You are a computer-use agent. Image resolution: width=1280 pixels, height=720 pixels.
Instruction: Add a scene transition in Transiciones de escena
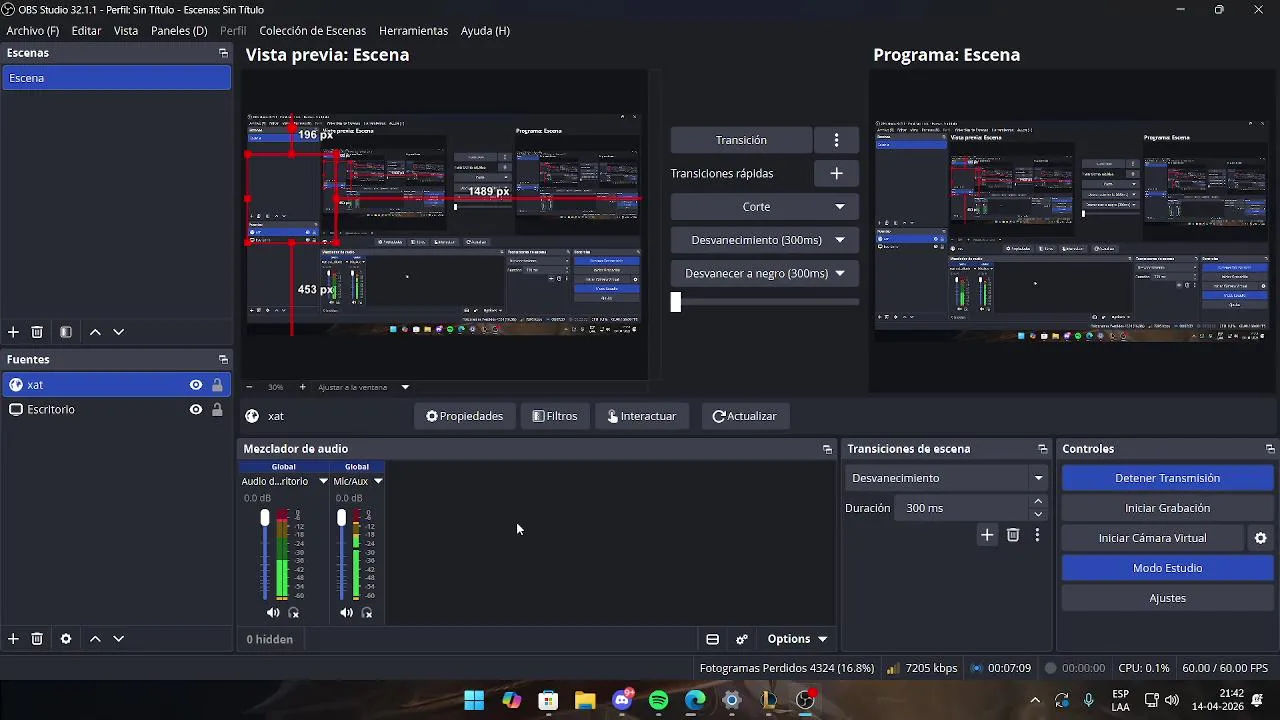[x=987, y=536]
